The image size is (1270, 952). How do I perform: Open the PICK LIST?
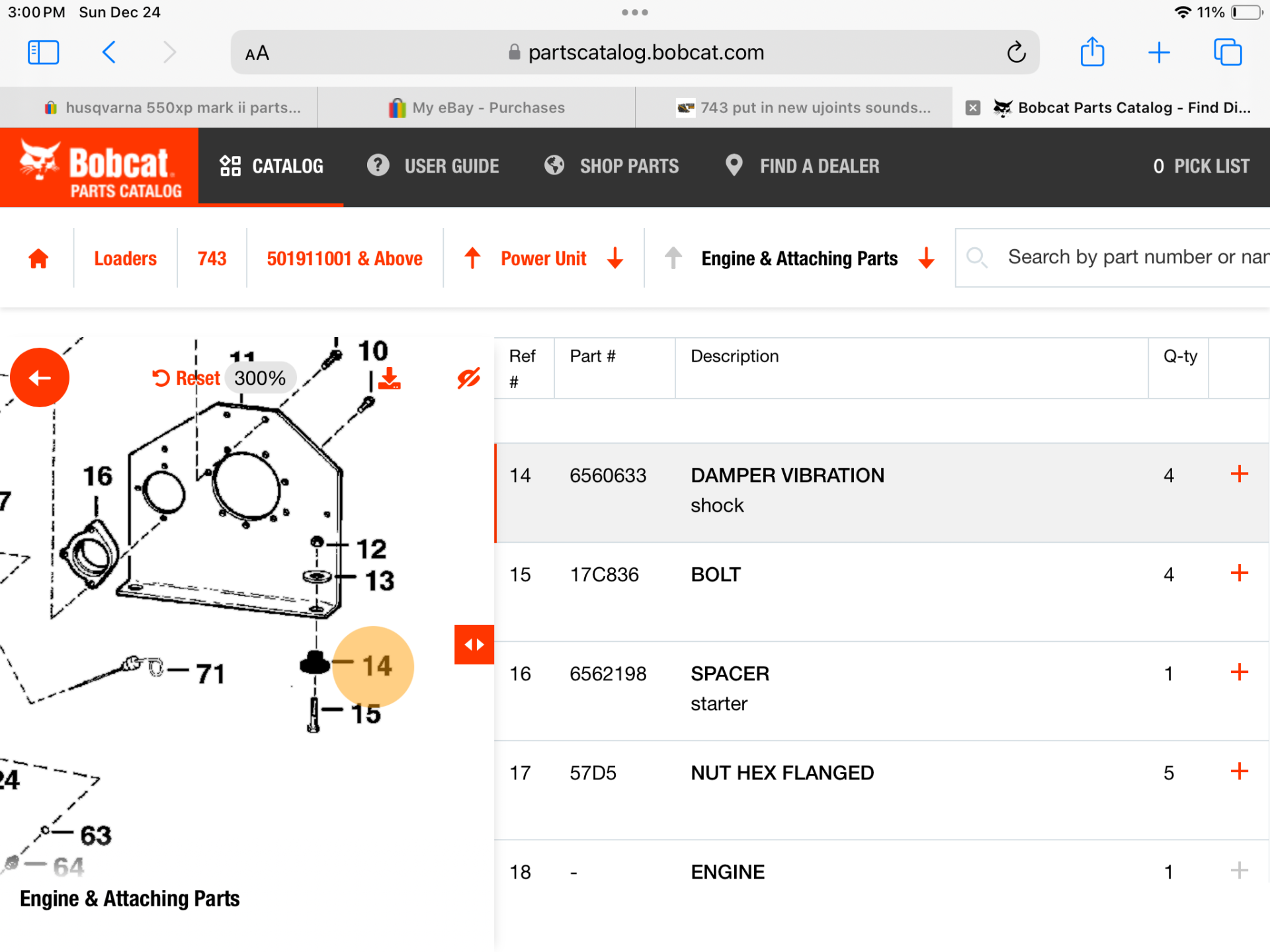(x=1201, y=166)
